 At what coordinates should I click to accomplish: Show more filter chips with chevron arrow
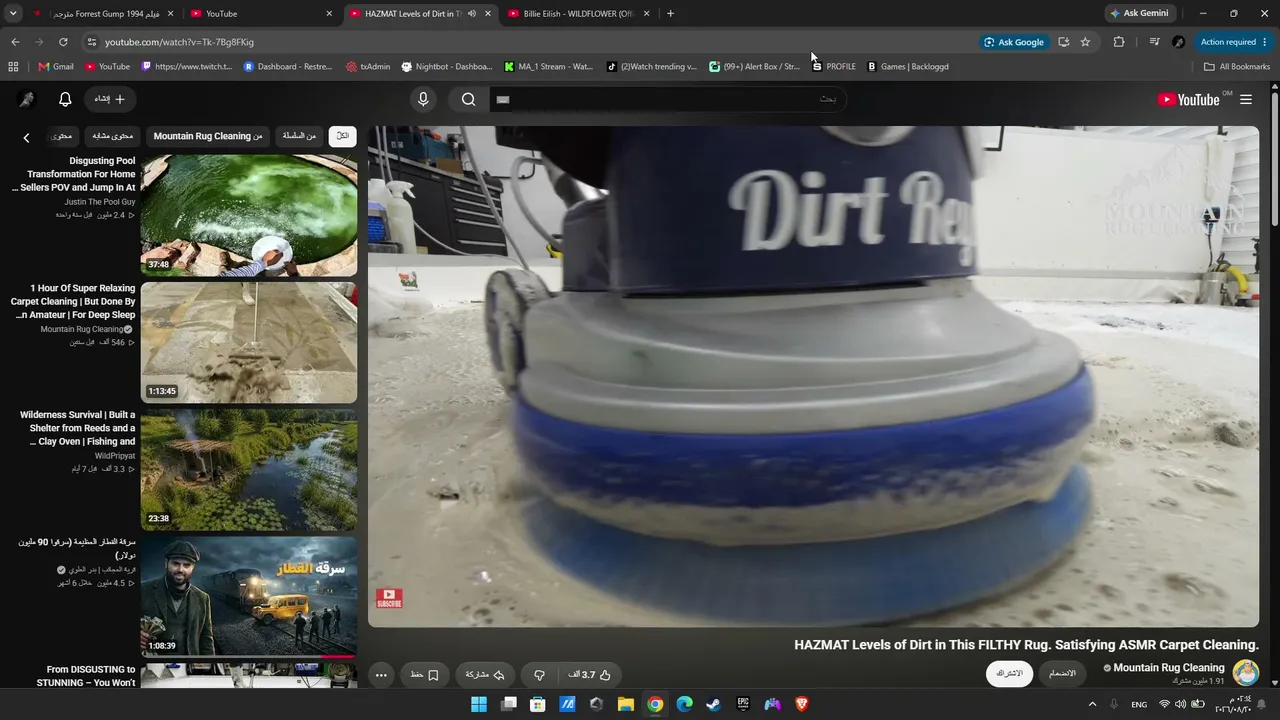[26, 137]
